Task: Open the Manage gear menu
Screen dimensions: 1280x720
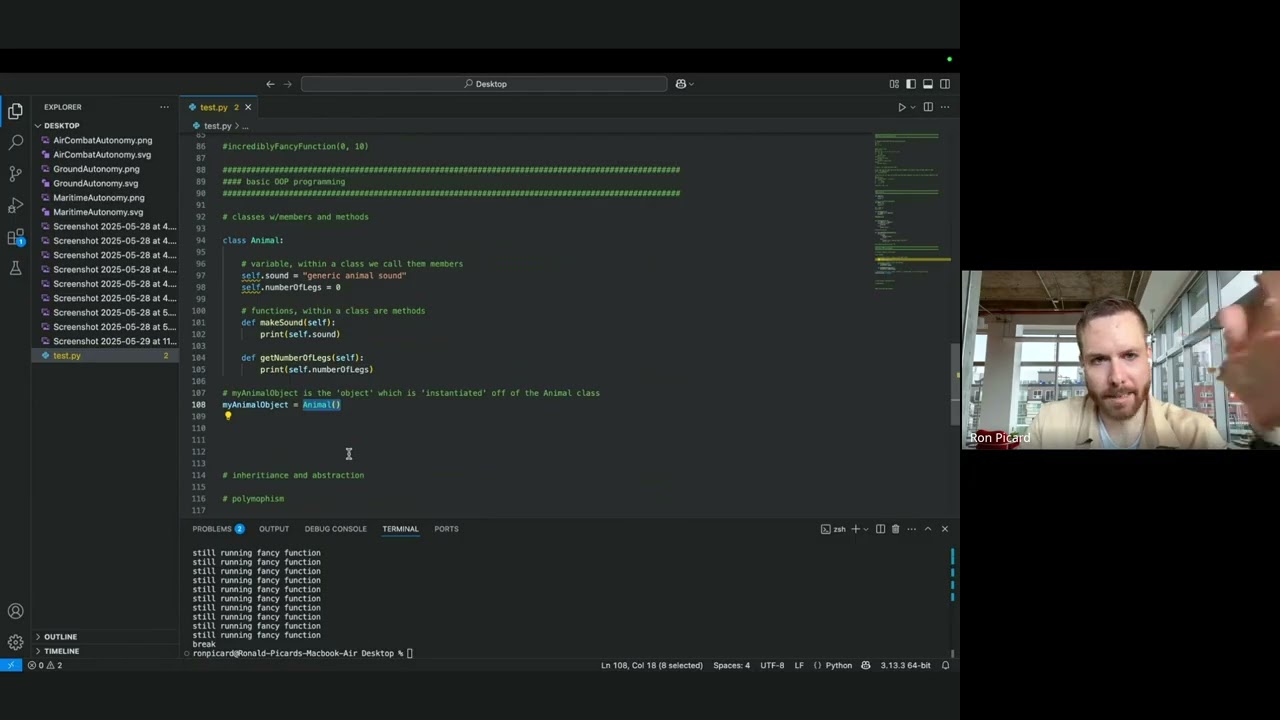Action: click(x=15, y=642)
